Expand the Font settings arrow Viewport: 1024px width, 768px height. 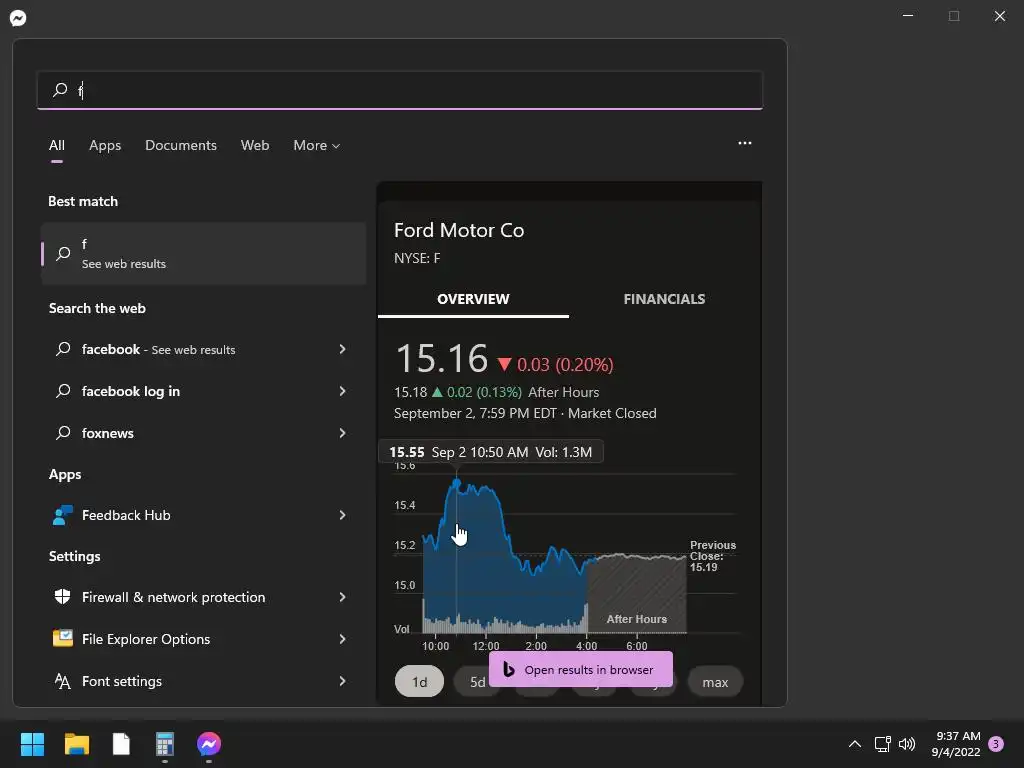(x=342, y=681)
